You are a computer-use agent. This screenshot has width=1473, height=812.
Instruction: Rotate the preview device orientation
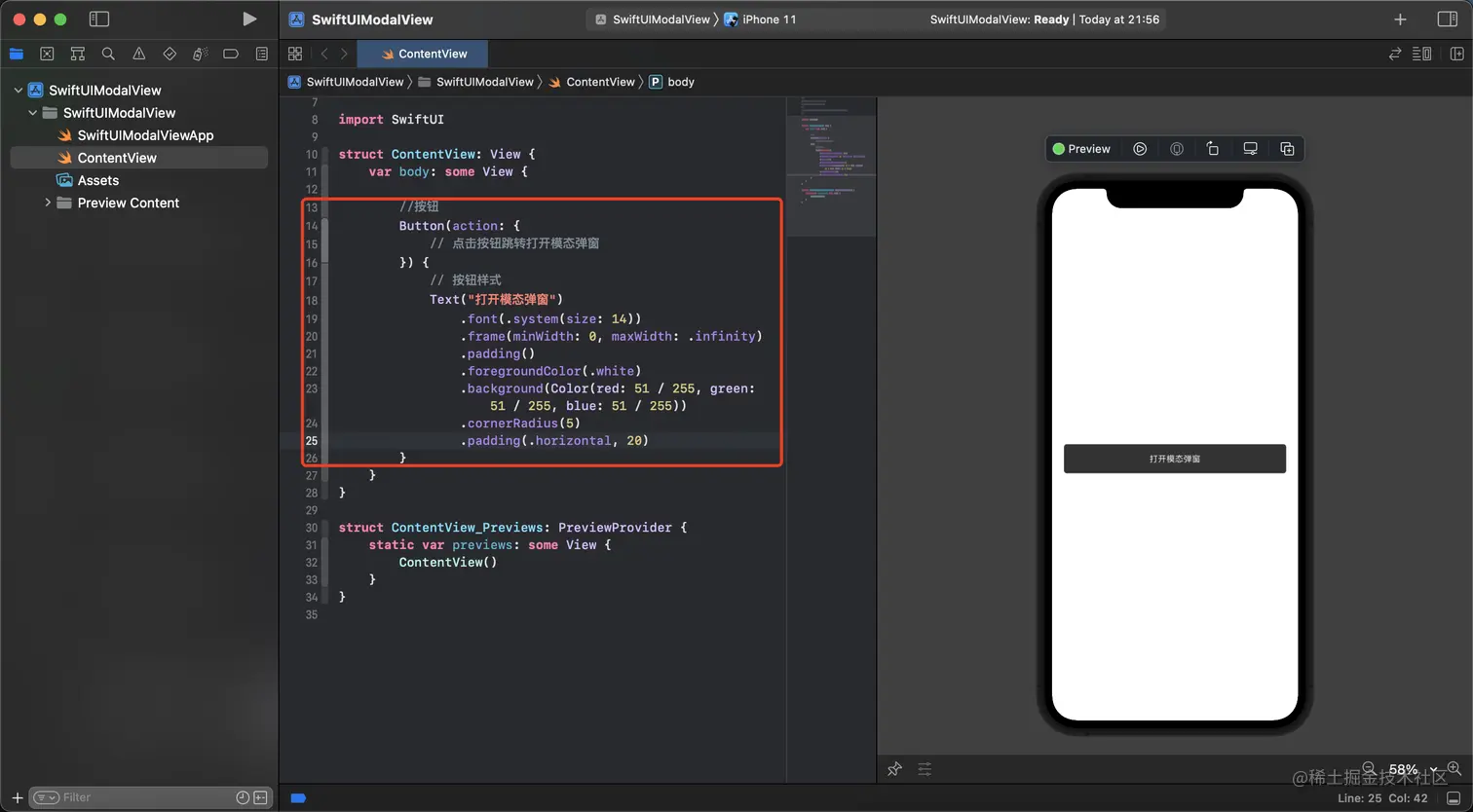pyautogui.click(x=1213, y=149)
